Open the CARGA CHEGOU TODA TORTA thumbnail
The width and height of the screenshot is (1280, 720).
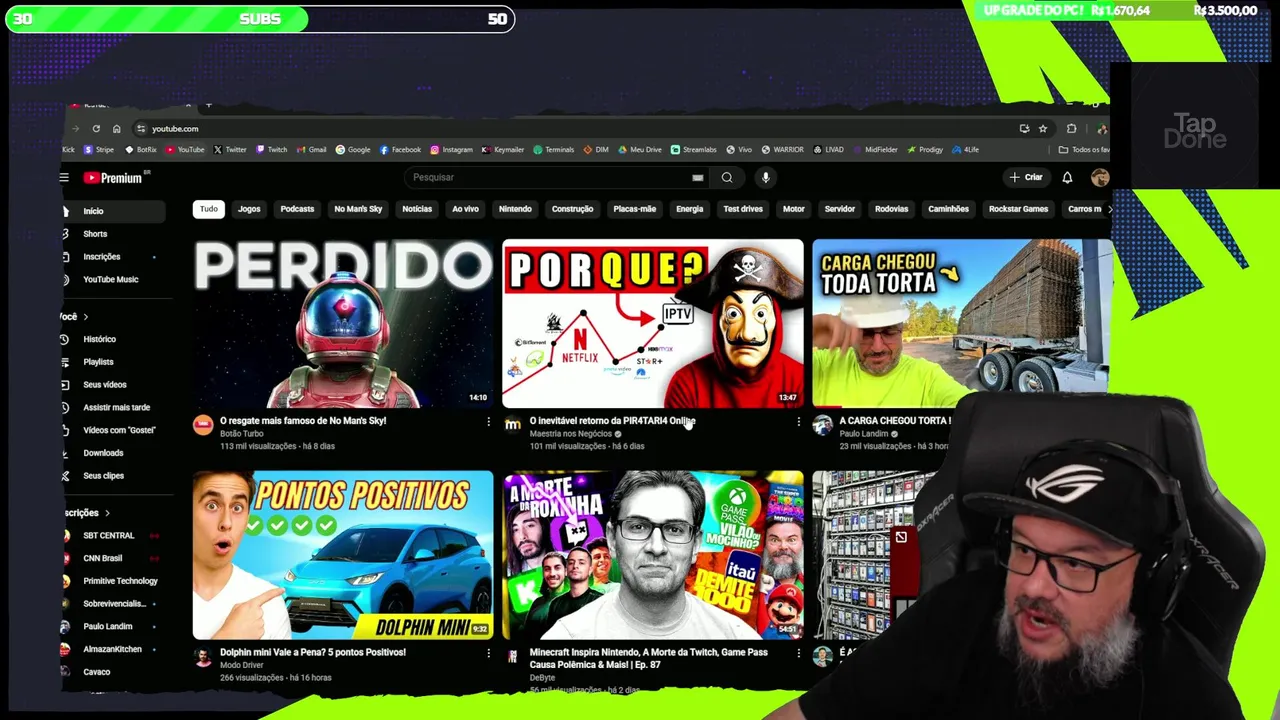click(x=961, y=323)
